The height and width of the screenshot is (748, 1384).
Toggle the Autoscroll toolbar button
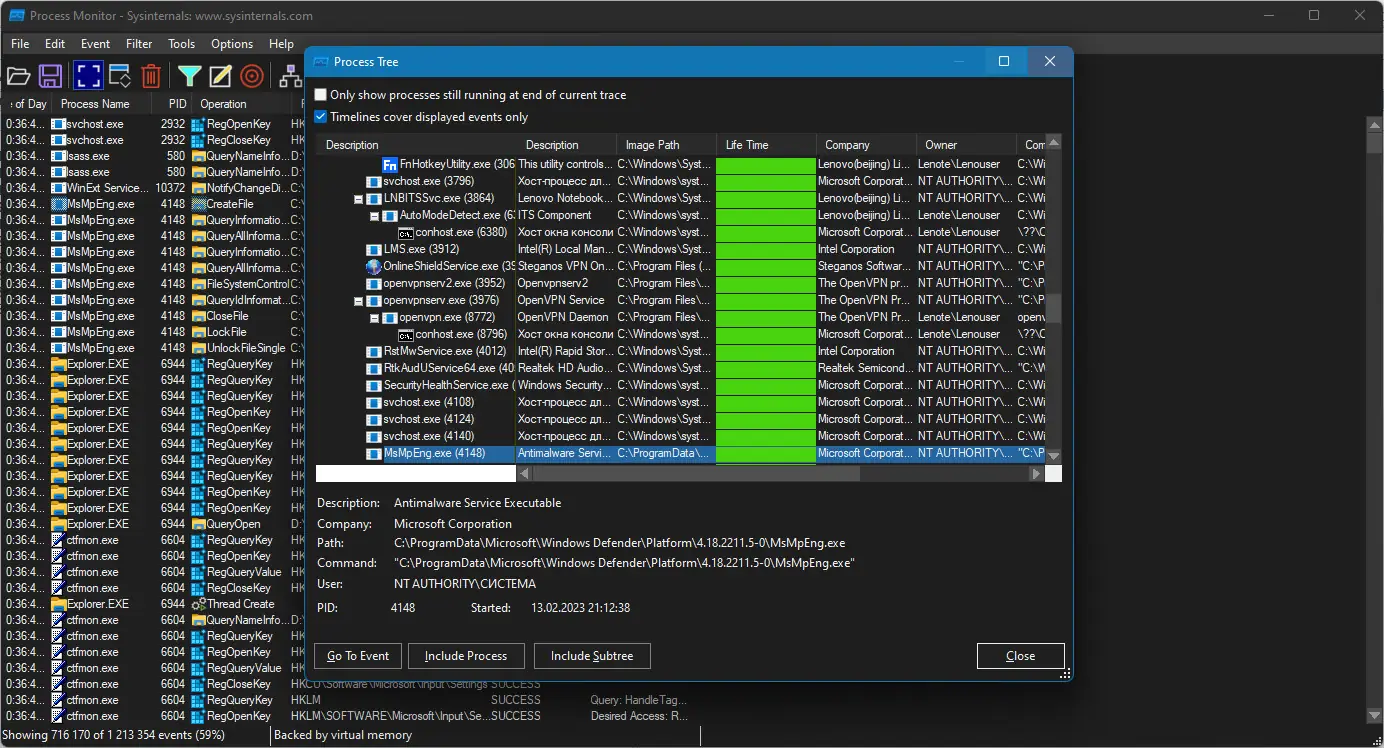pyautogui.click(x=120, y=76)
